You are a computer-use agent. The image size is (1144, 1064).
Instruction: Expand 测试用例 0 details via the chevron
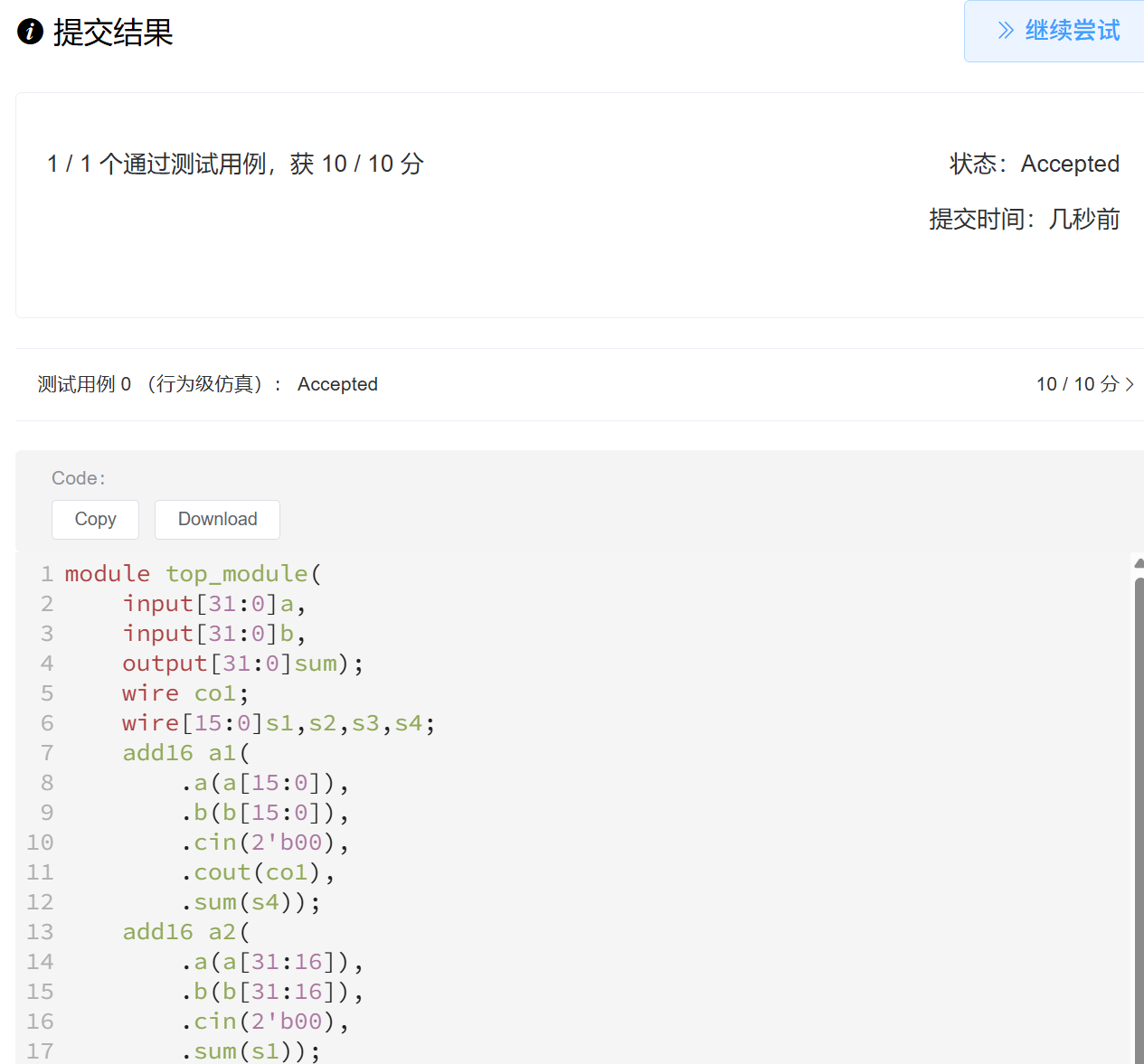coord(1130,384)
